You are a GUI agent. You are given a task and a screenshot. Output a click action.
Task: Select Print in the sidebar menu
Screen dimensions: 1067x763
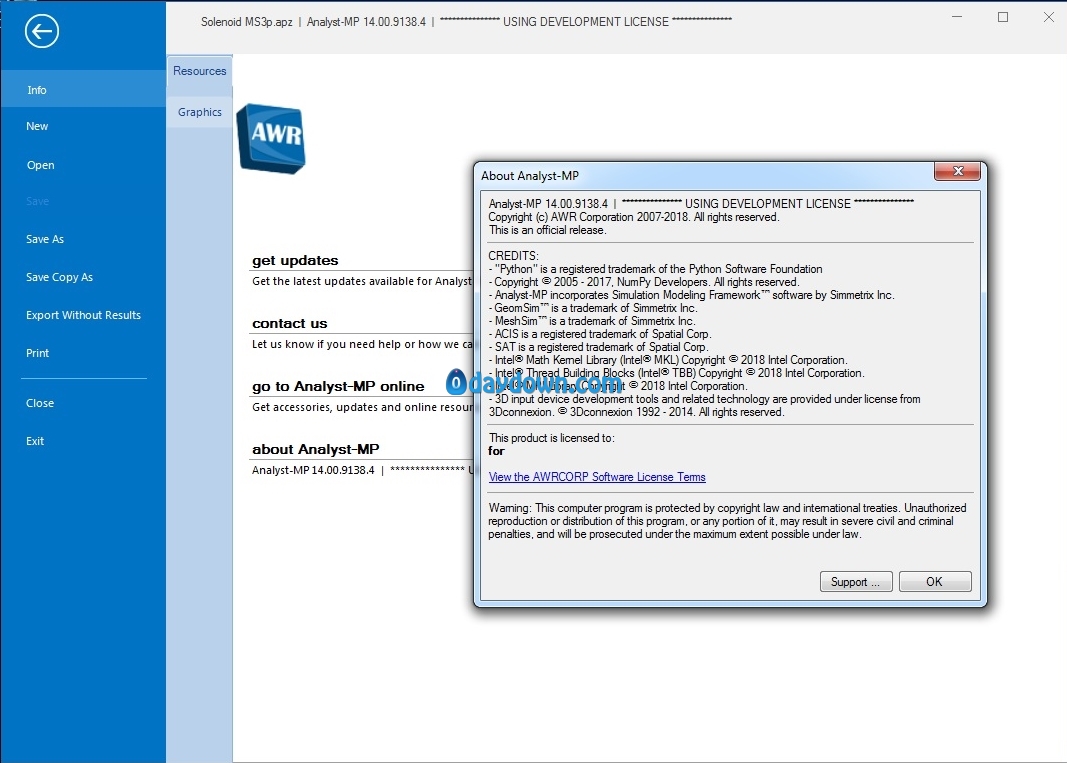coord(37,353)
